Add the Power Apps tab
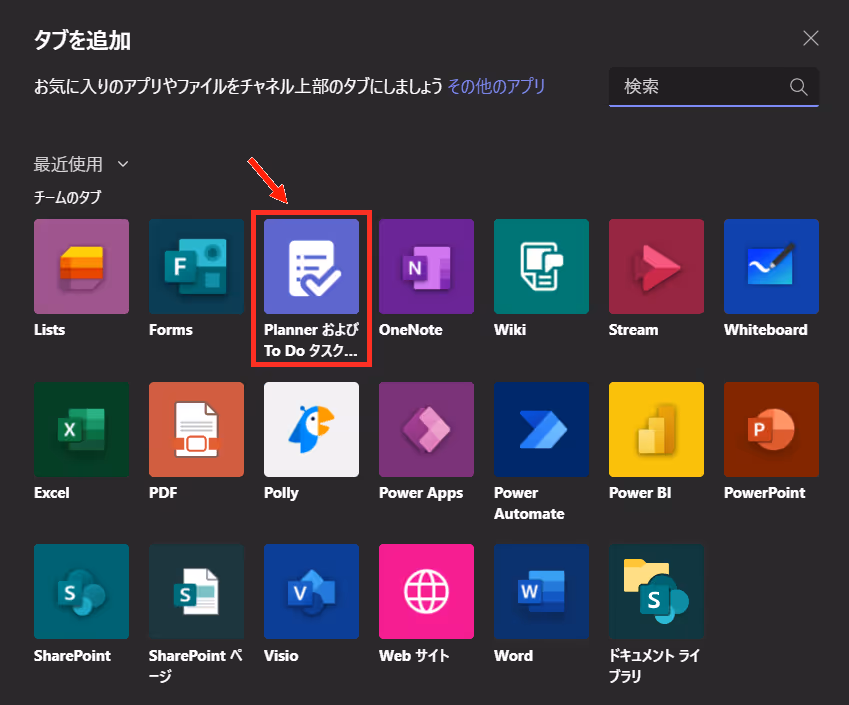 [426, 429]
